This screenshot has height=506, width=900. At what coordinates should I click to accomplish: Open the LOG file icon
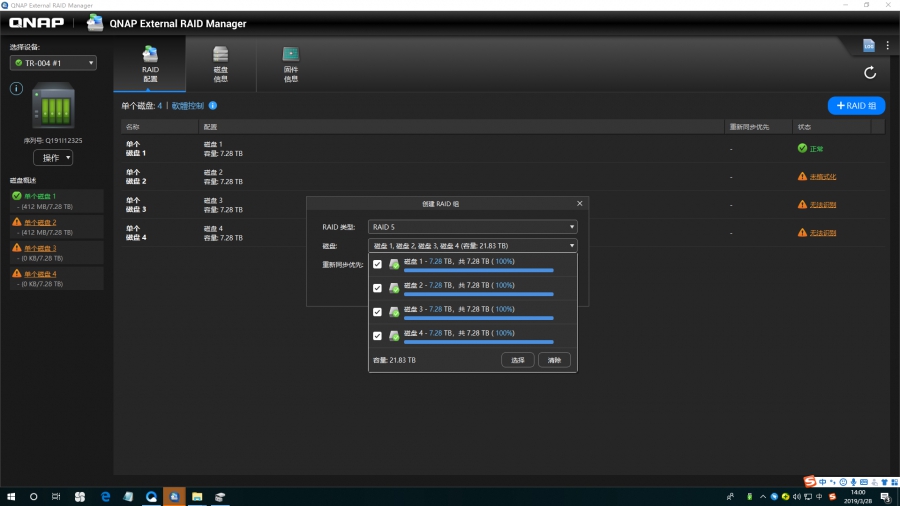tap(869, 46)
